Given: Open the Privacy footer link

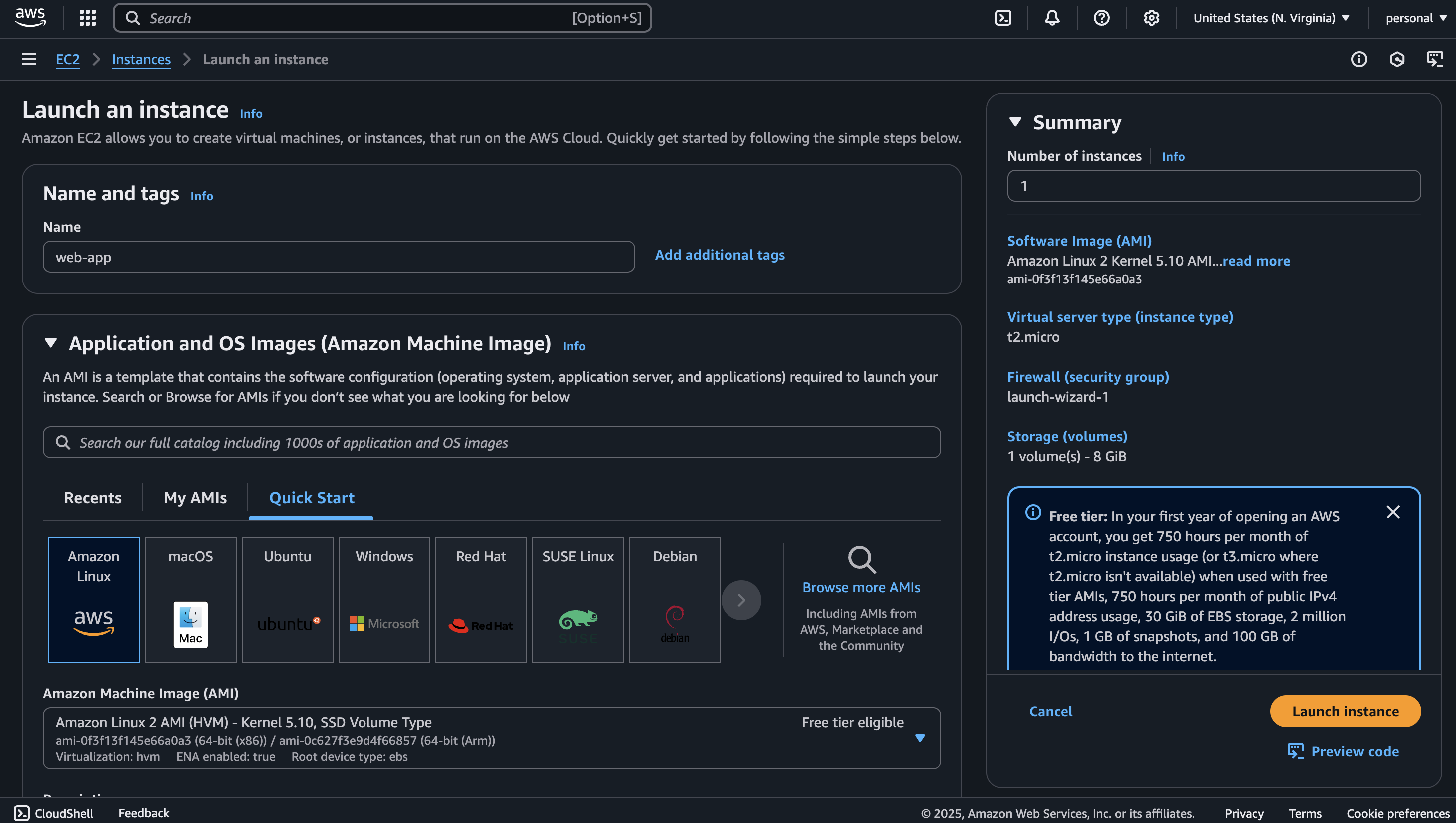Looking at the screenshot, I should coord(1243,813).
